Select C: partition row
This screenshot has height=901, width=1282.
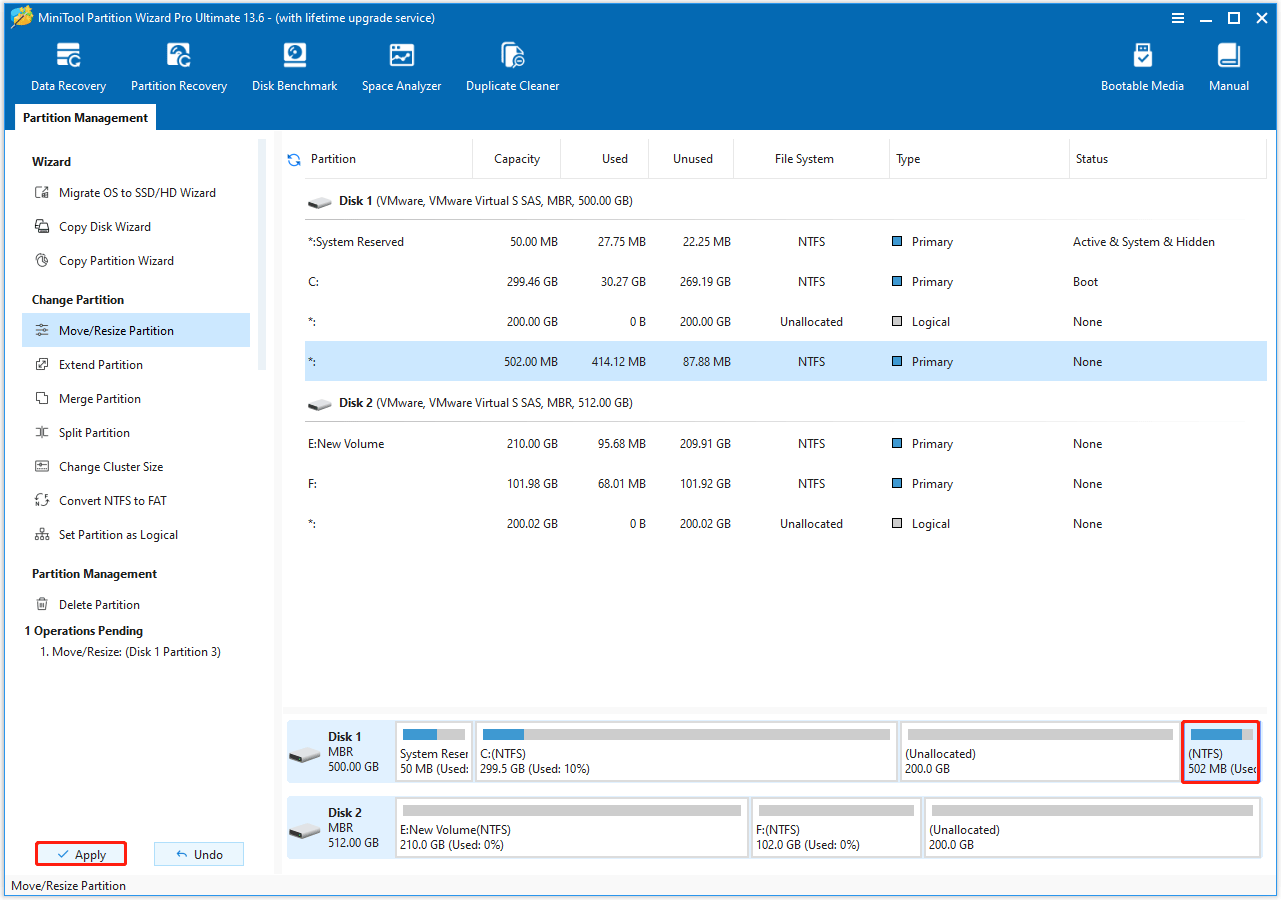[x=786, y=282]
